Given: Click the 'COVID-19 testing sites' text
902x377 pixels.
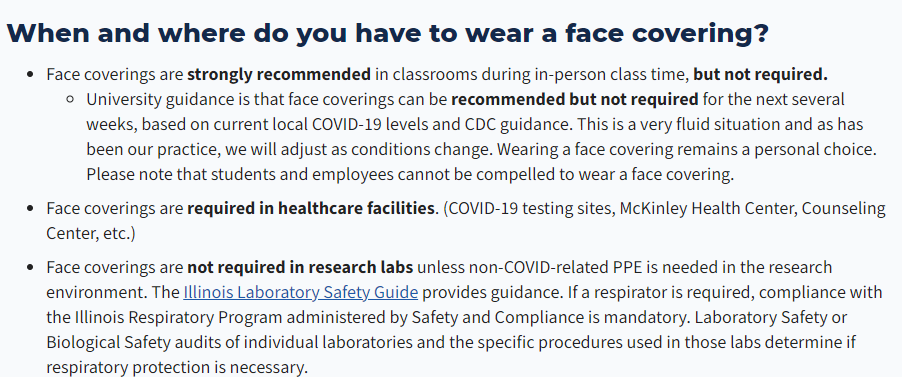Looking at the screenshot, I should point(530,208).
